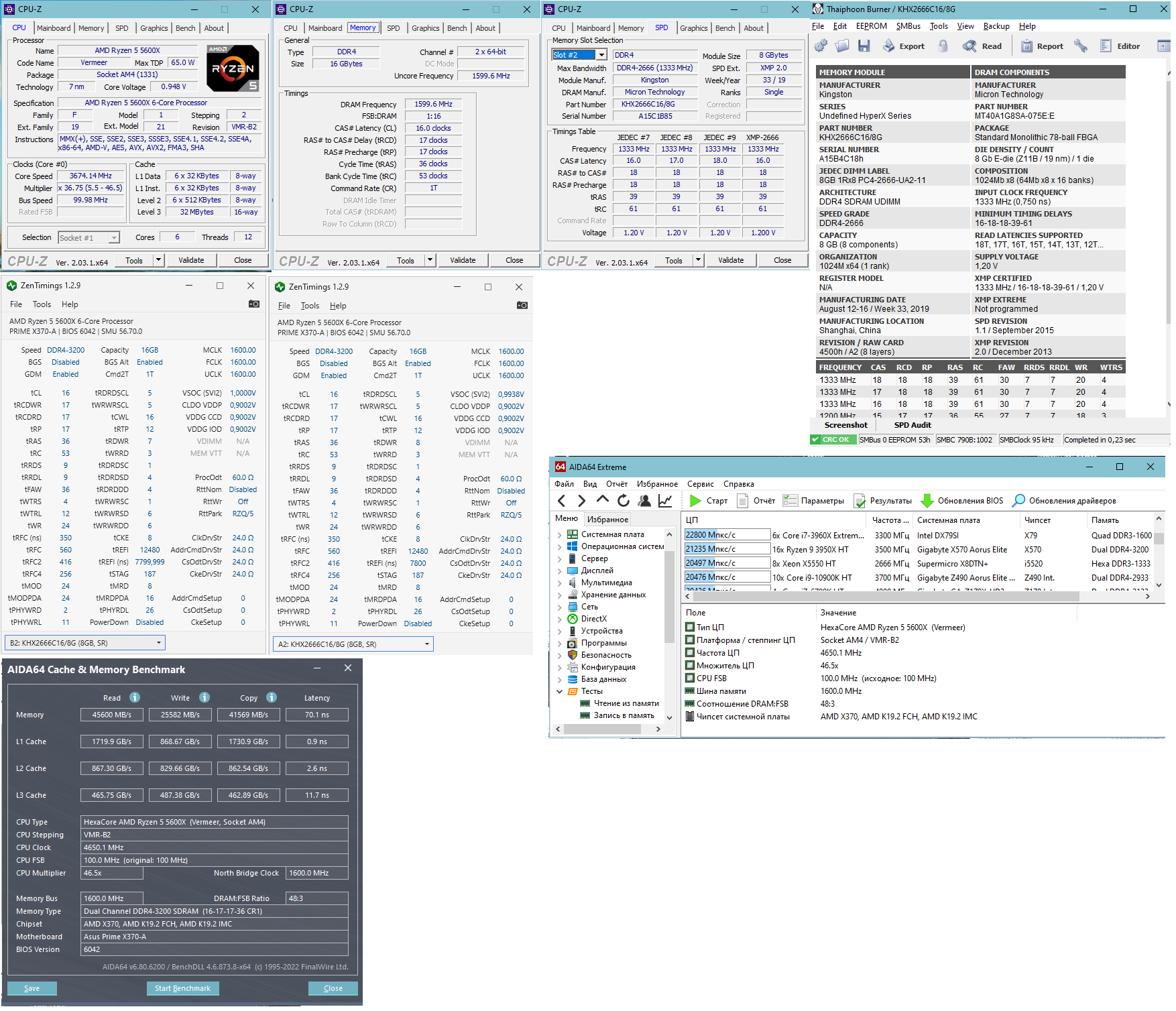The image size is (1176, 1011).
Task: Select the 16x Ryzen 9 3950X HT row
Action: point(919,549)
